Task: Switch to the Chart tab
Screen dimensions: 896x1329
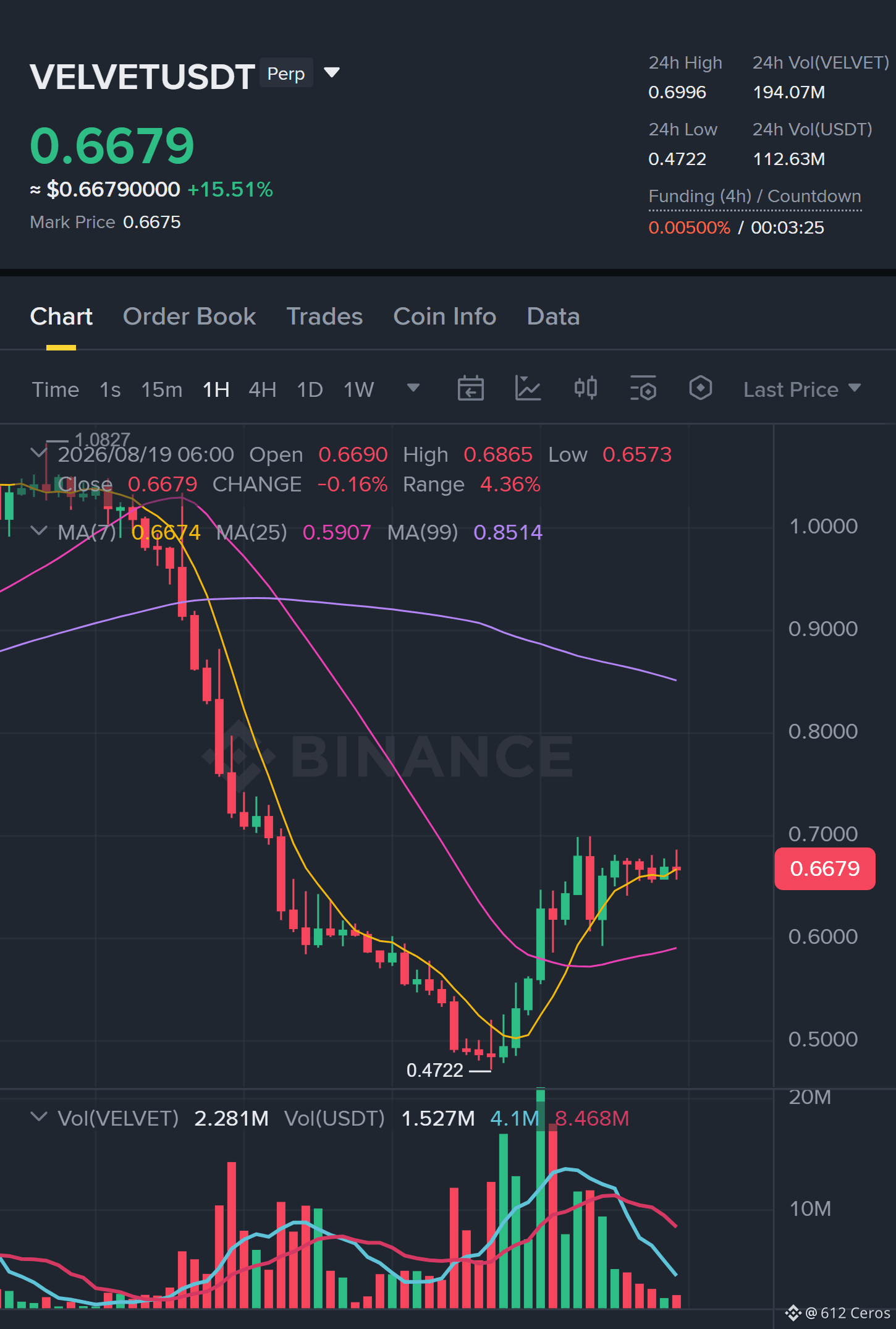Action: [x=61, y=316]
